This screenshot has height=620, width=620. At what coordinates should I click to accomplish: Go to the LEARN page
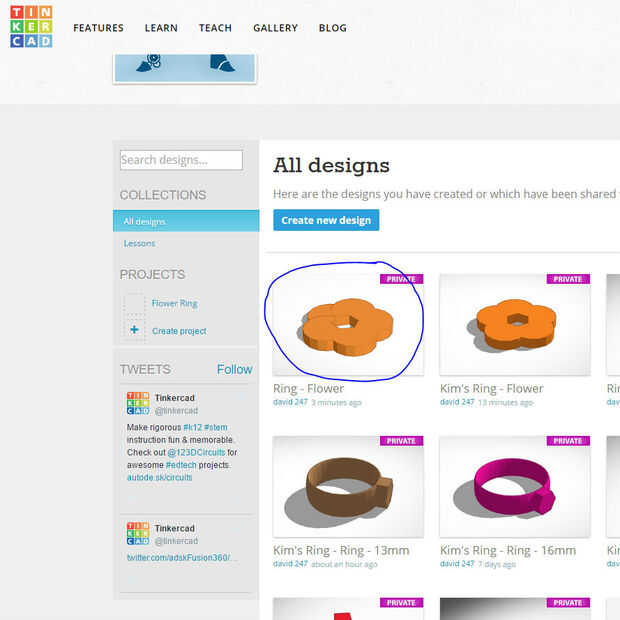pos(161,28)
